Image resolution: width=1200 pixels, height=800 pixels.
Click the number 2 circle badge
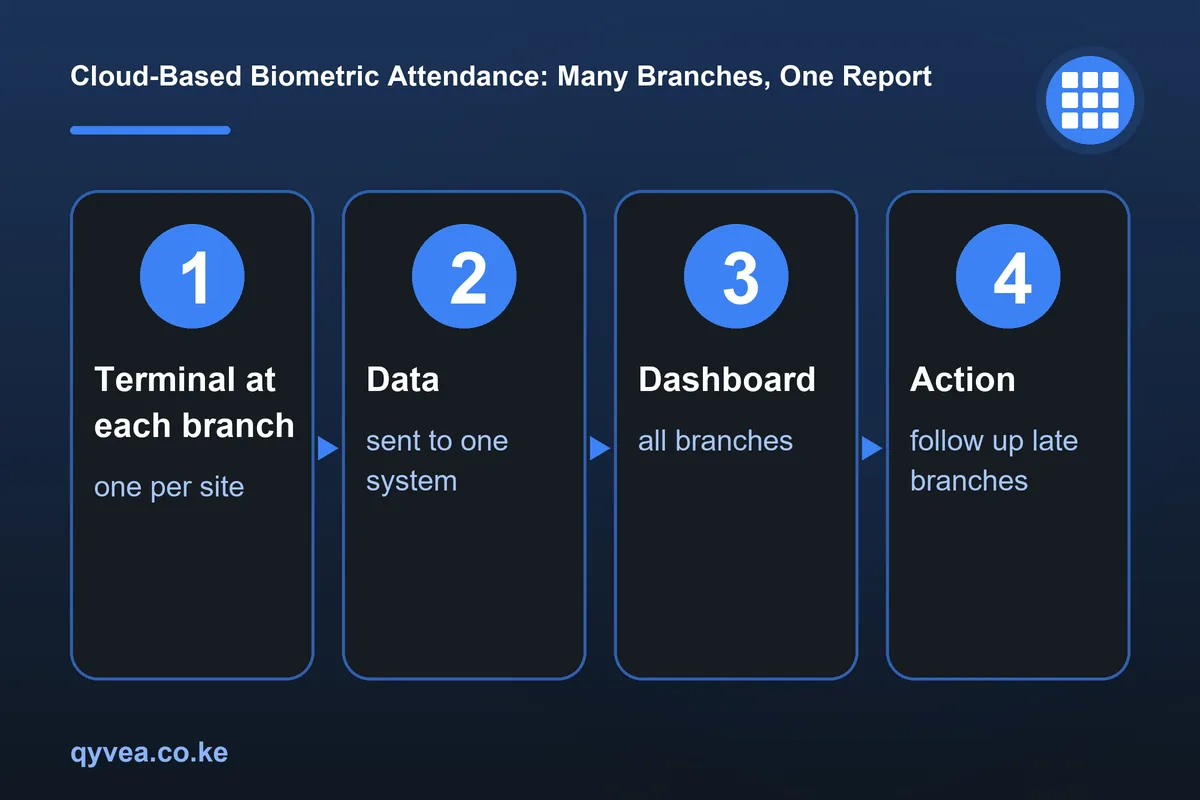point(464,277)
